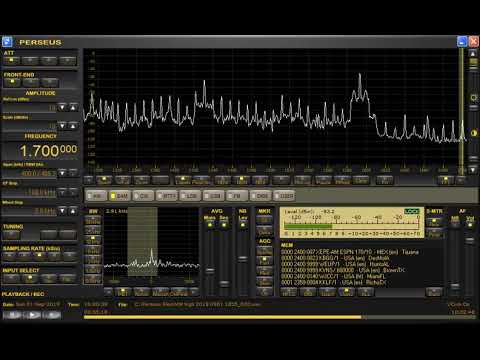
Task: Click the lit third BW bandwidth button
Action: click(x=93, y=240)
